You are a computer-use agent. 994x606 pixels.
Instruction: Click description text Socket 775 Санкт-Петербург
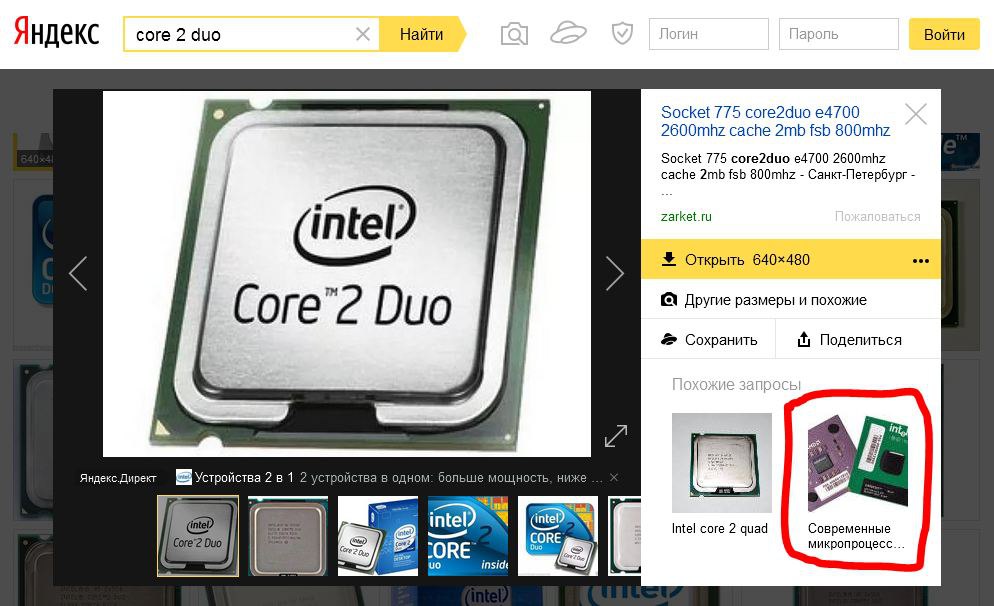click(x=788, y=174)
